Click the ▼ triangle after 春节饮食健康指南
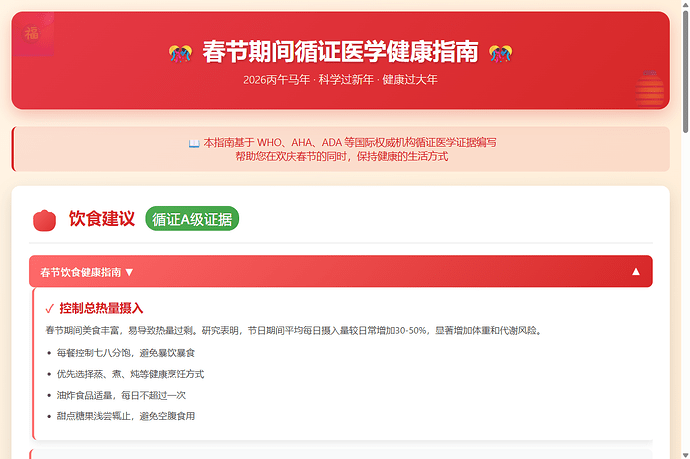This screenshot has height=459, width=690. click(x=129, y=272)
